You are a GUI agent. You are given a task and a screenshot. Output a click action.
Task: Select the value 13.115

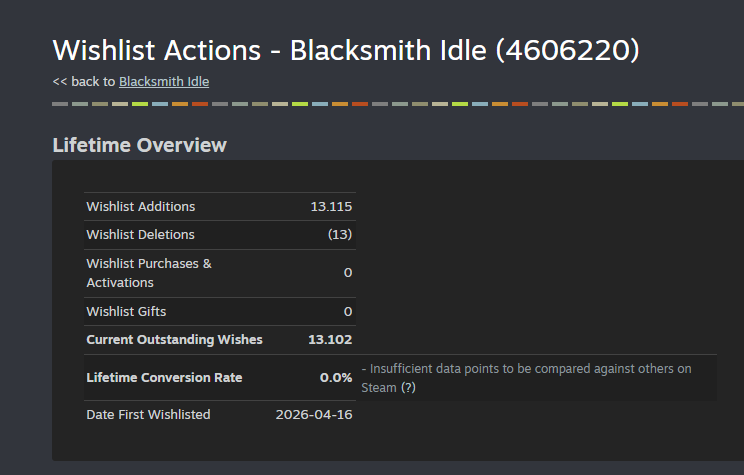331,206
